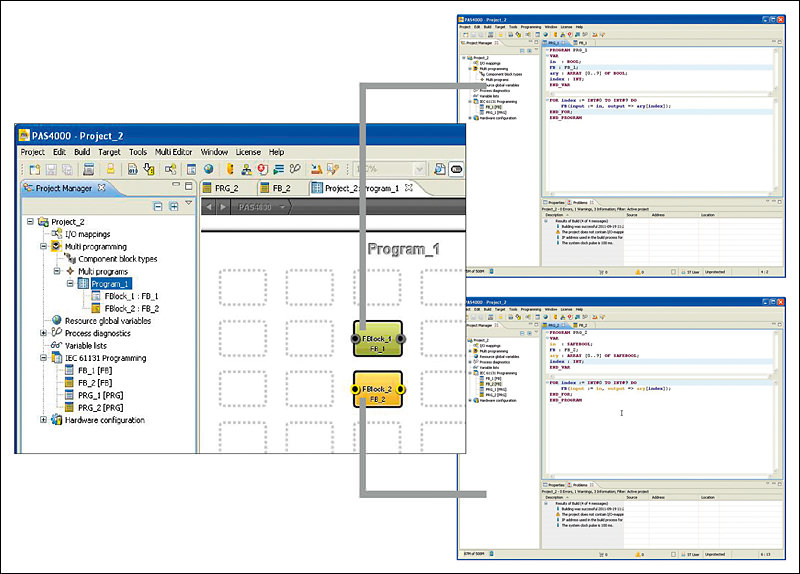Select I/O mappings in project tree
Viewport: 800px width, 574px height.
[87, 234]
